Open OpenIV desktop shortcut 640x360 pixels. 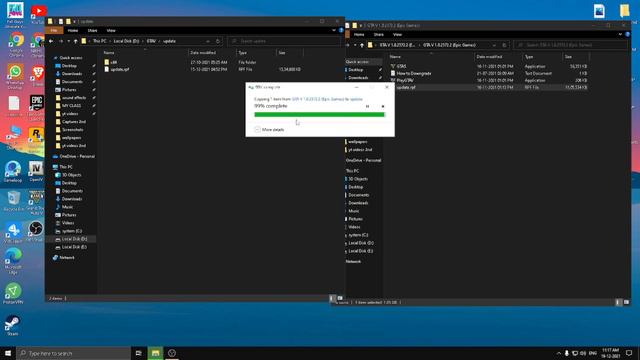click(x=36, y=171)
